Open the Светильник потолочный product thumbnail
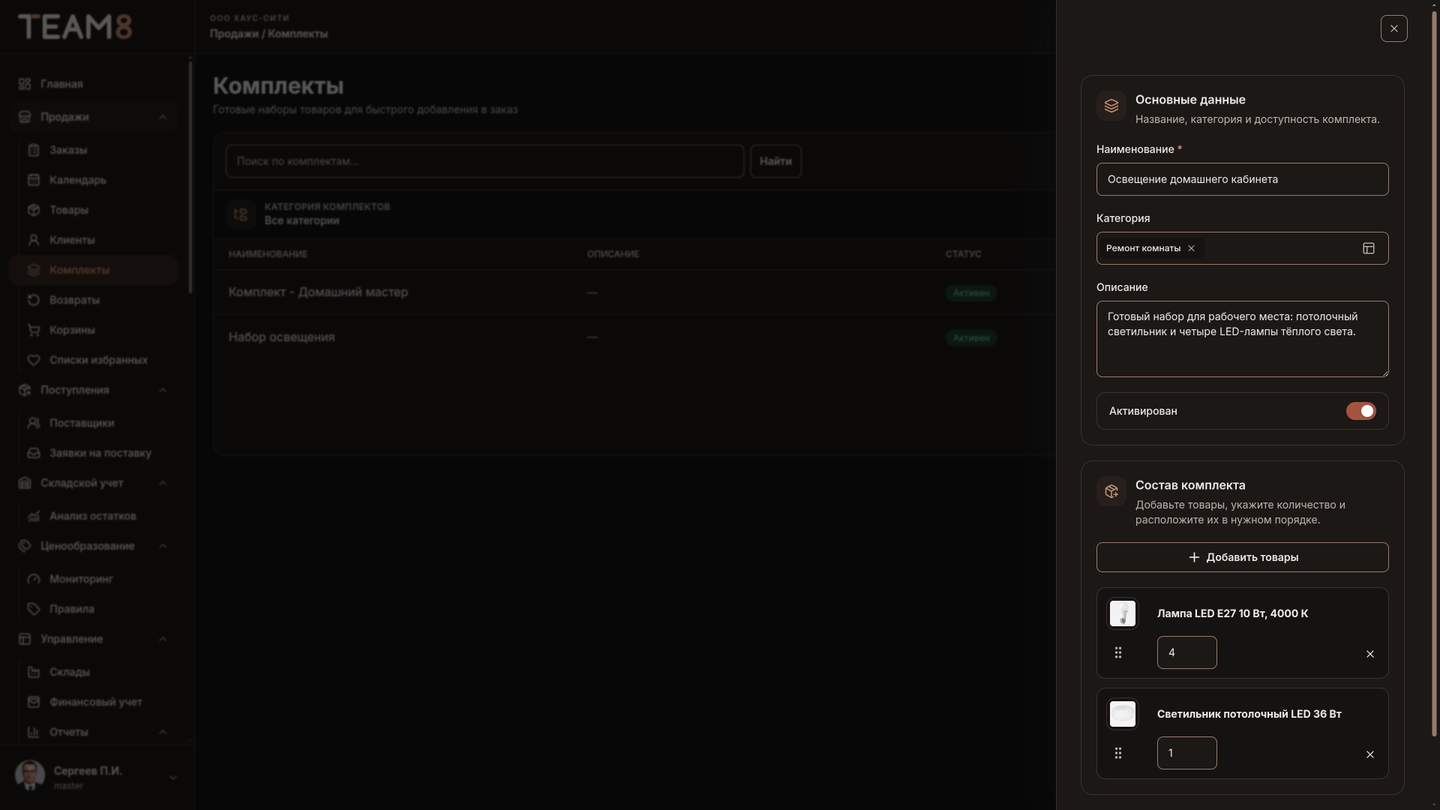This screenshot has height=810, width=1440. pyautogui.click(x=1123, y=714)
